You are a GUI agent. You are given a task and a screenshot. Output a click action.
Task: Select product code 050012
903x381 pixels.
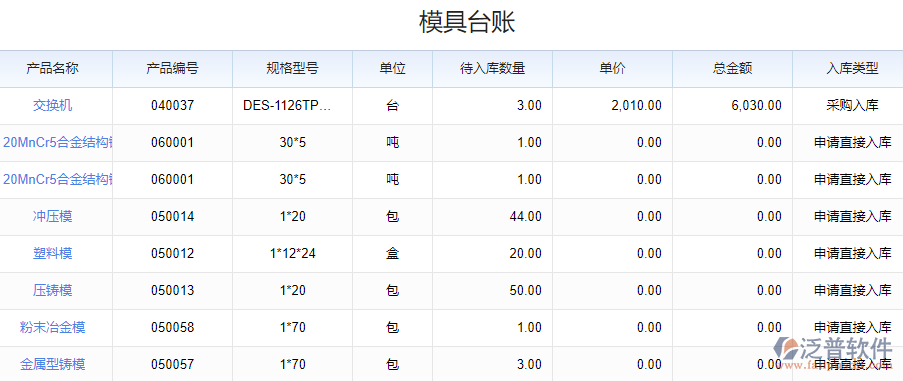[173, 253]
